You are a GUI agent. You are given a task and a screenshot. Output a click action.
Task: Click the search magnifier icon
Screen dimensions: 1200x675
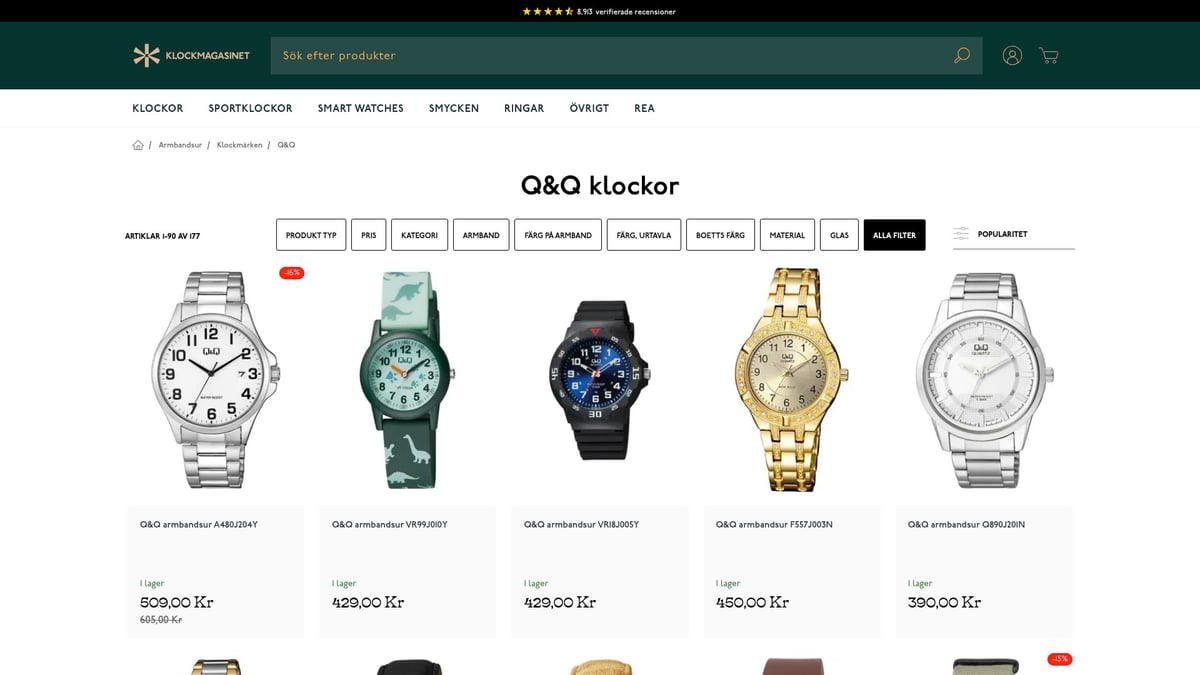click(962, 55)
